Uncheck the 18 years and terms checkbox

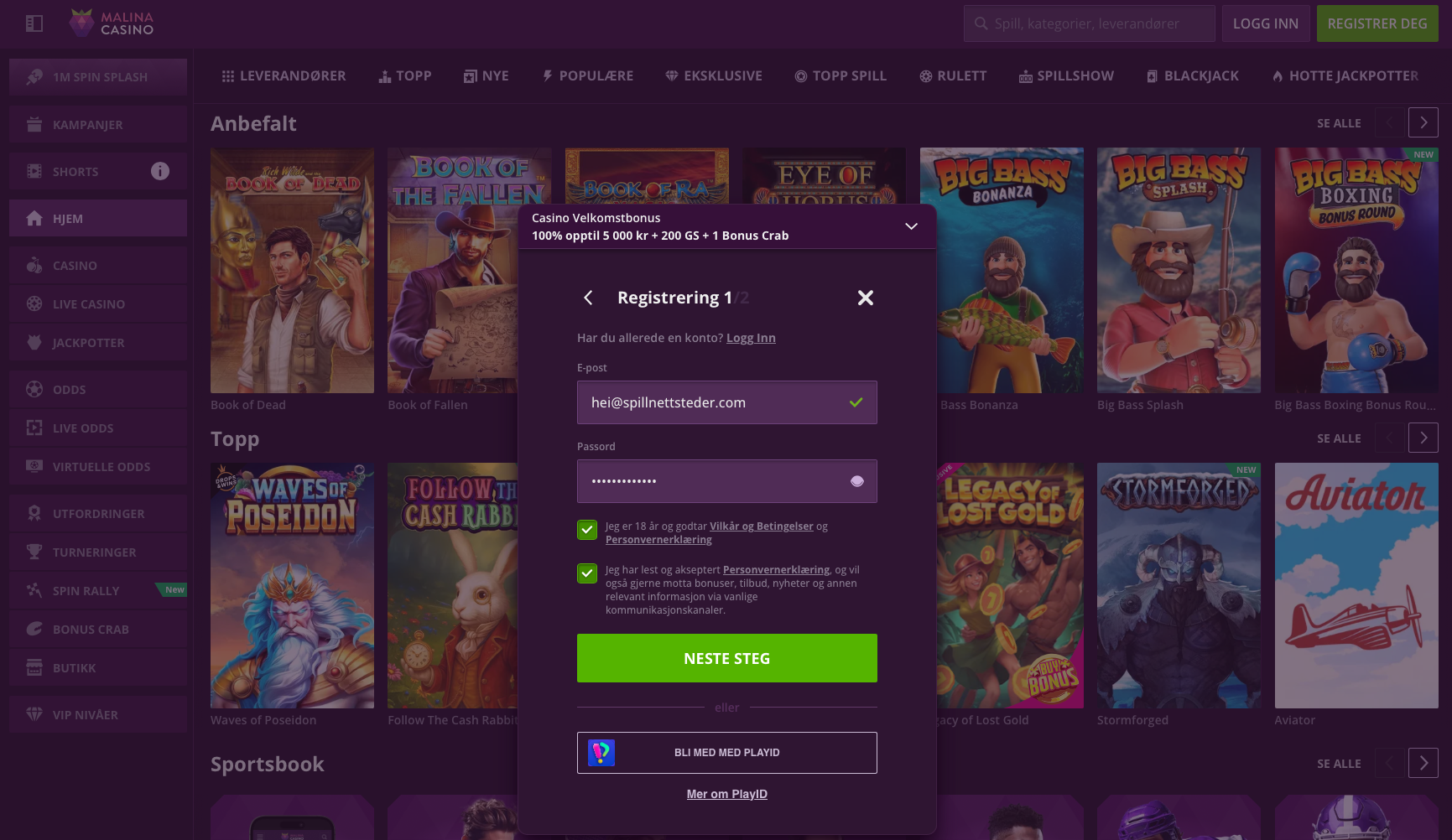[x=587, y=530]
